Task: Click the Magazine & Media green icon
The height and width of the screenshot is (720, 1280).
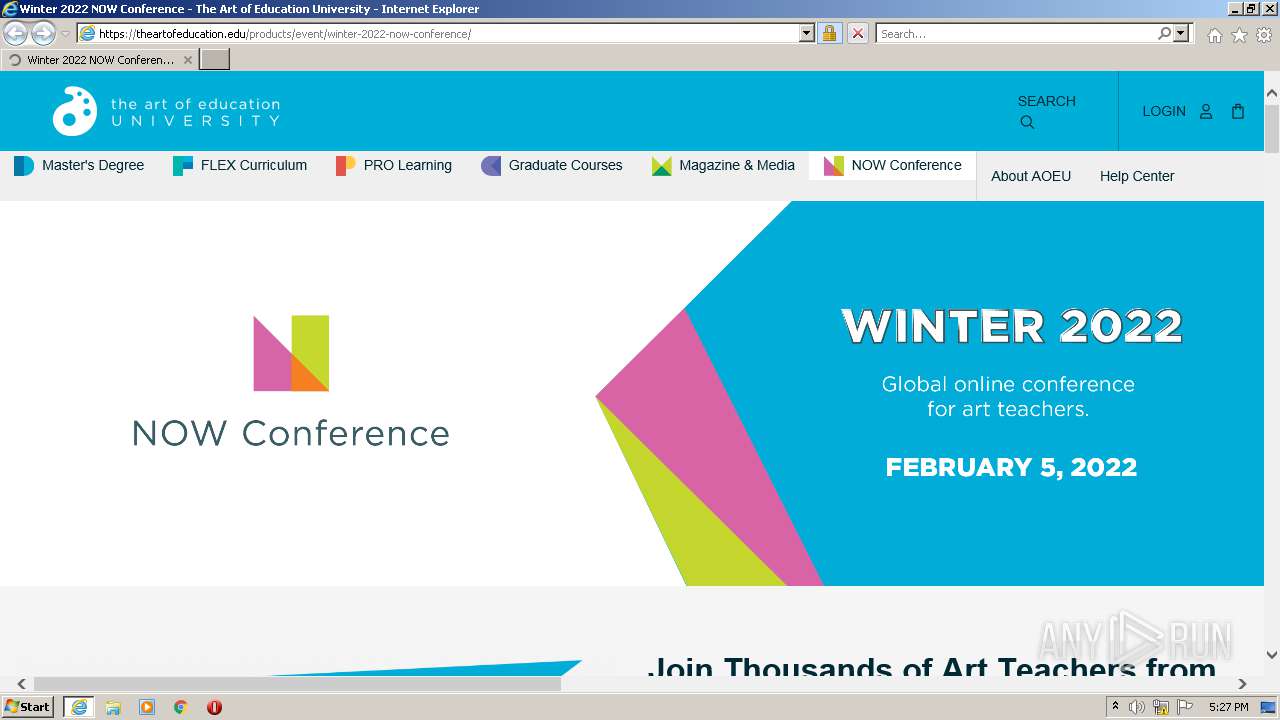Action: coord(661,166)
